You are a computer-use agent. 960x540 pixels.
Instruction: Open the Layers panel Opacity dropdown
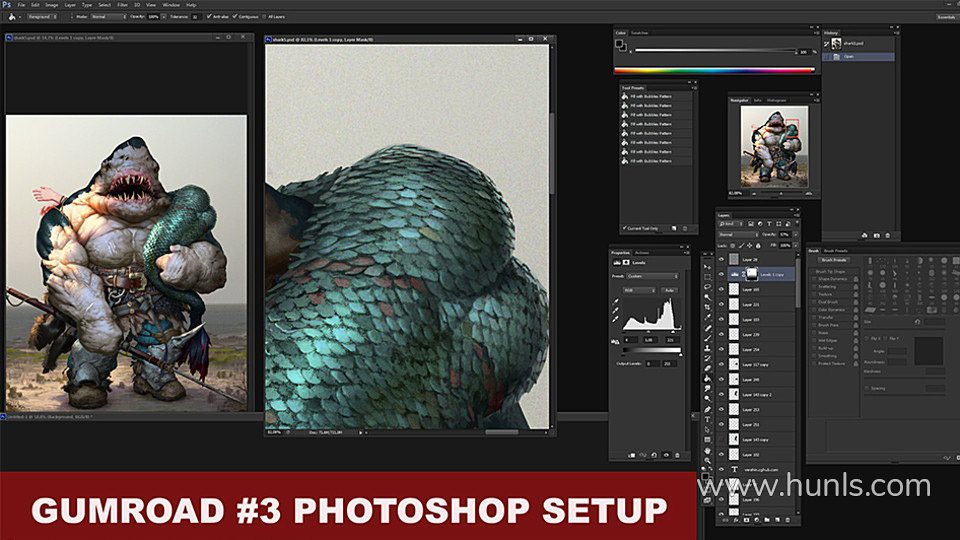point(795,234)
